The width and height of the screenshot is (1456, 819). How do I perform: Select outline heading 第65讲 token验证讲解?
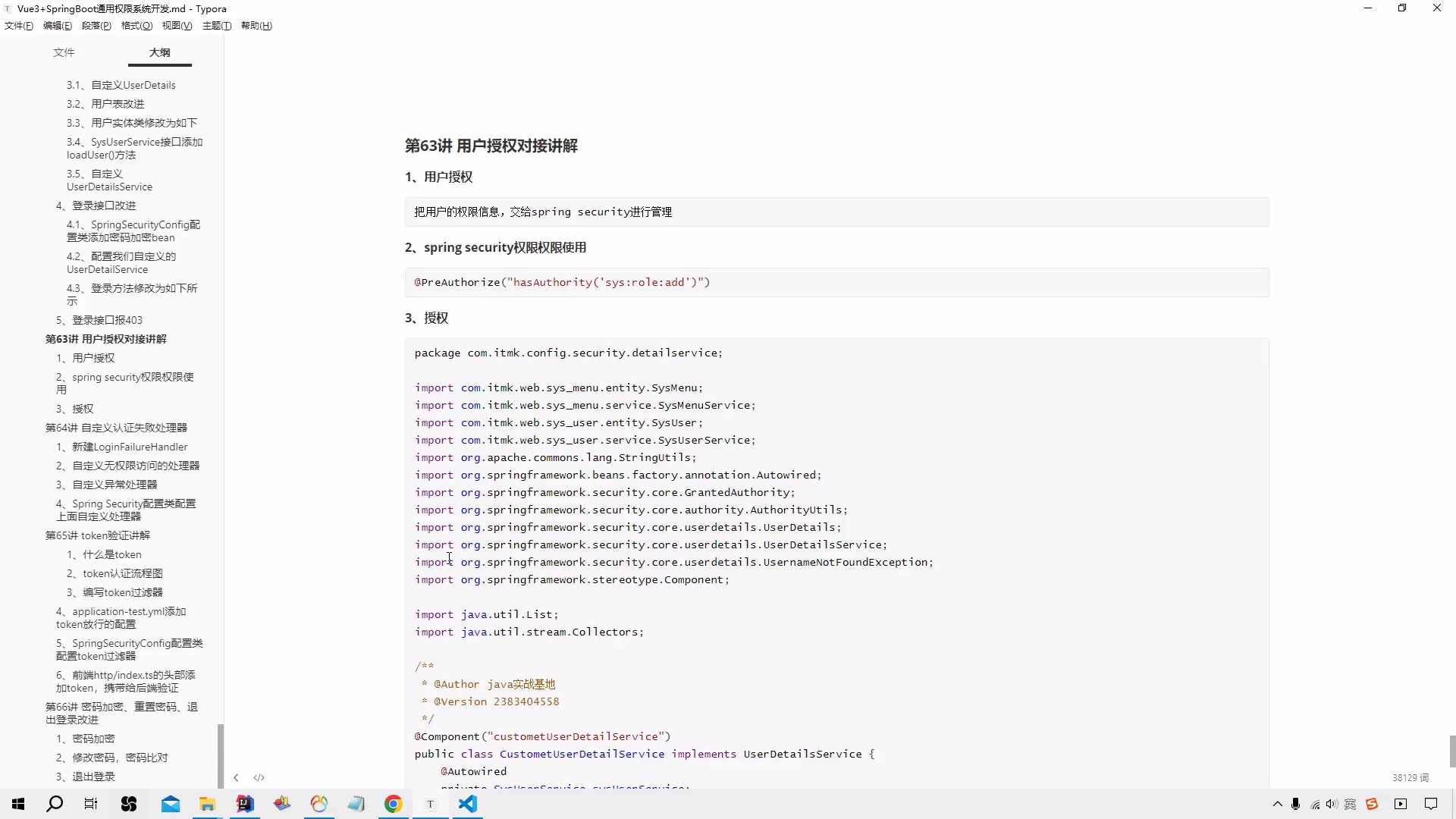click(96, 535)
